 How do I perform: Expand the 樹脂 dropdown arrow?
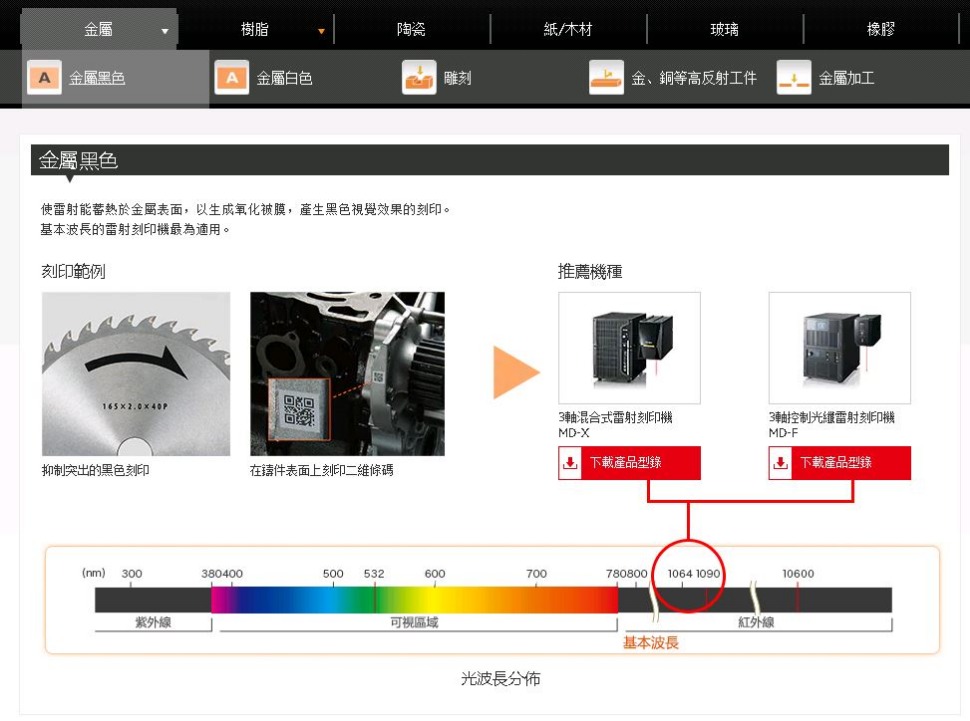tap(321, 31)
